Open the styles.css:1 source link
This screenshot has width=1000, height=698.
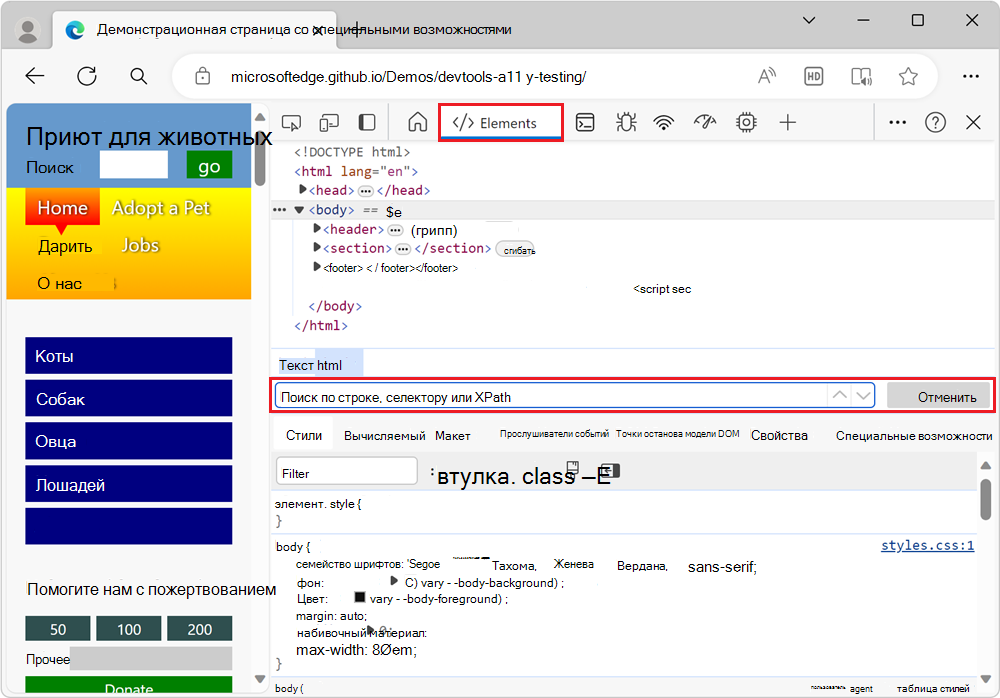[x=927, y=546]
